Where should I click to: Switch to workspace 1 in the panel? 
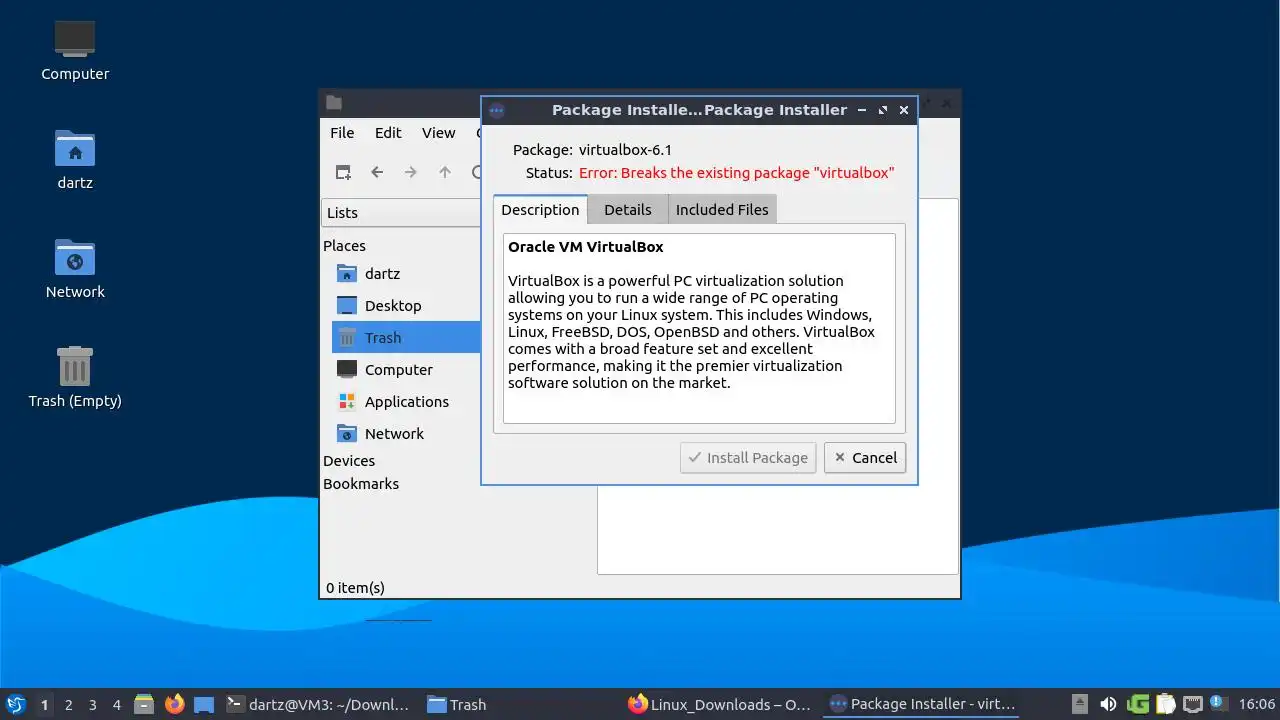44,704
